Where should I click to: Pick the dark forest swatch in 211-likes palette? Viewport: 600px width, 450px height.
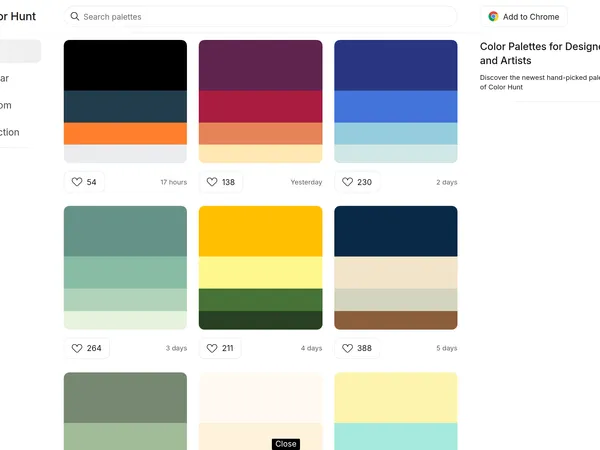(x=261, y=320)
